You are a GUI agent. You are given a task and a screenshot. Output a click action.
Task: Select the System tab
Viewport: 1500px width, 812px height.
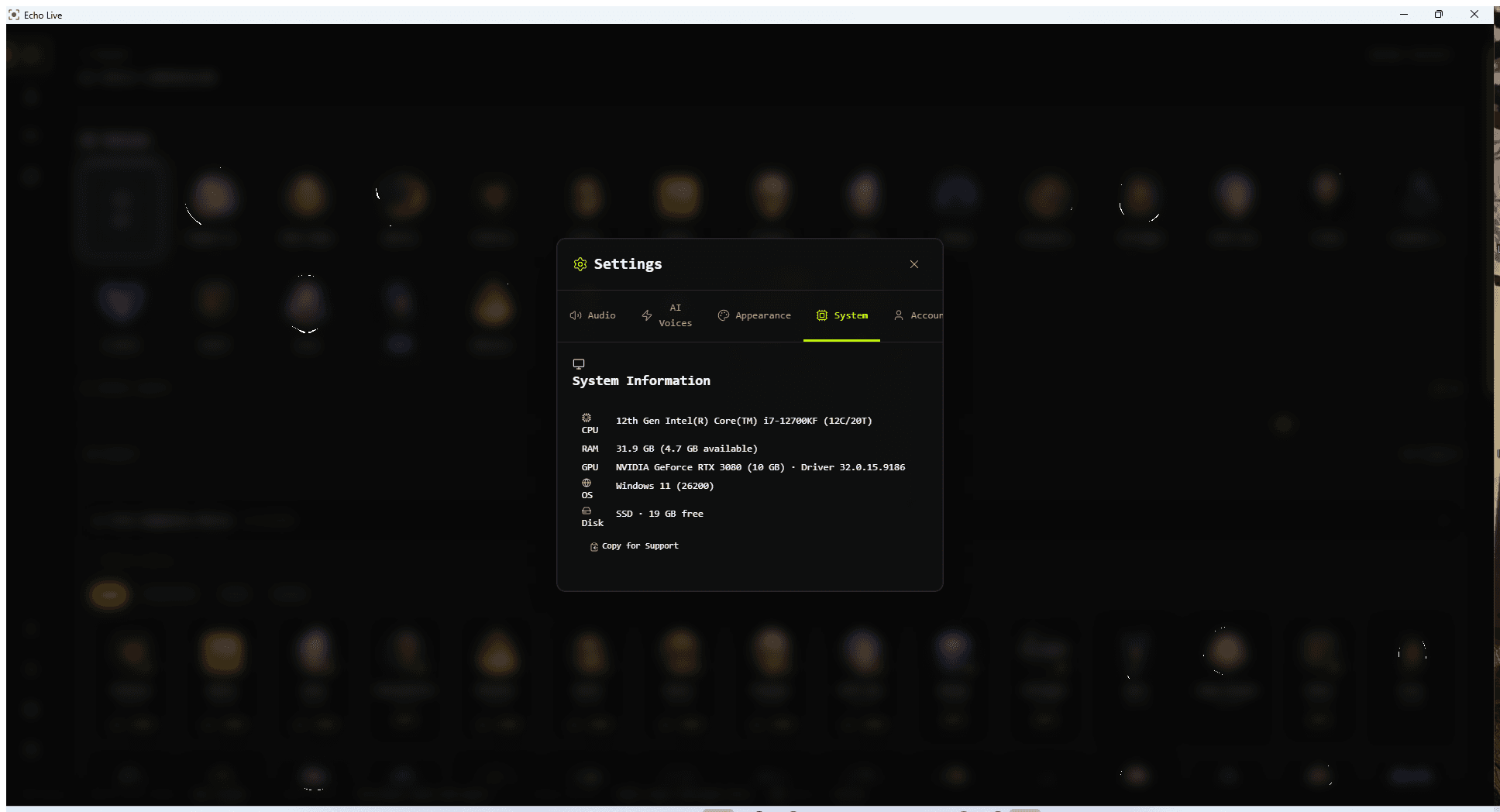tap(842, 315)
